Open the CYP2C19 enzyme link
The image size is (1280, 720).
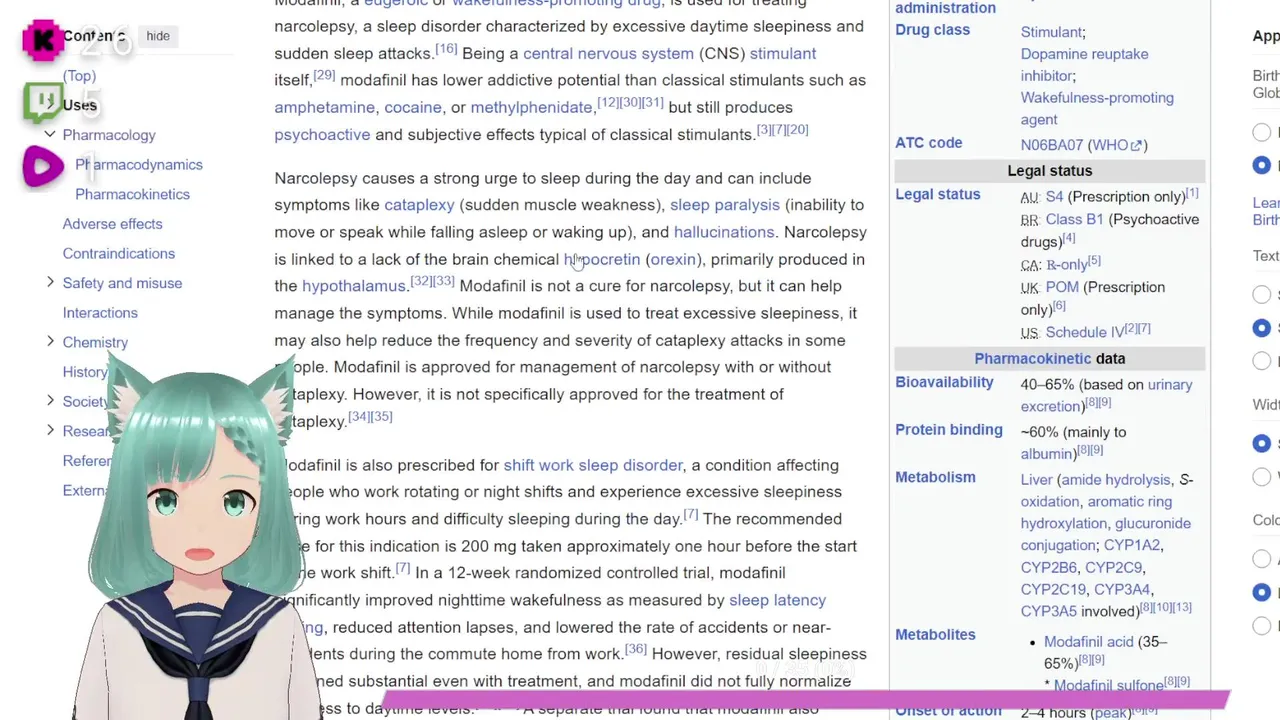(x=1053, y=590)
